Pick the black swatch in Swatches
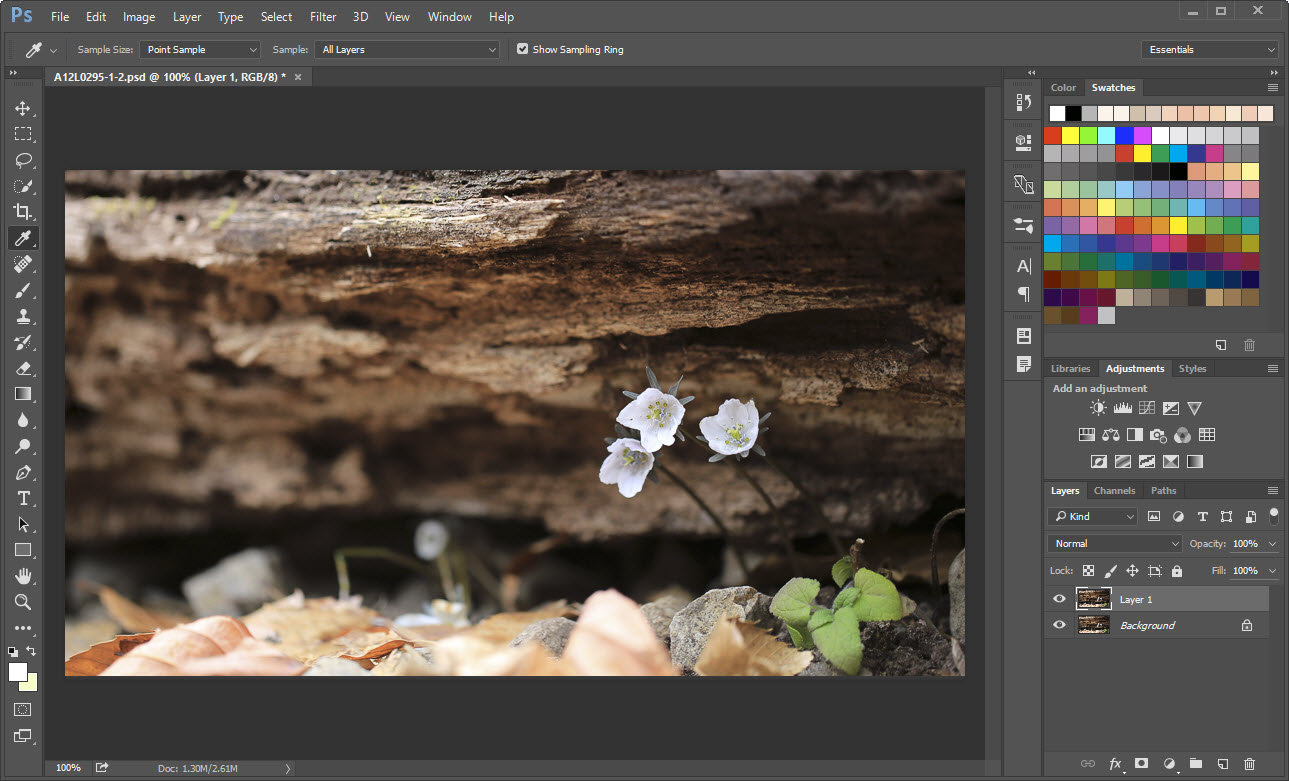Image resolution: width=1289 pixels, height=781 pixels. (1073, 113)
